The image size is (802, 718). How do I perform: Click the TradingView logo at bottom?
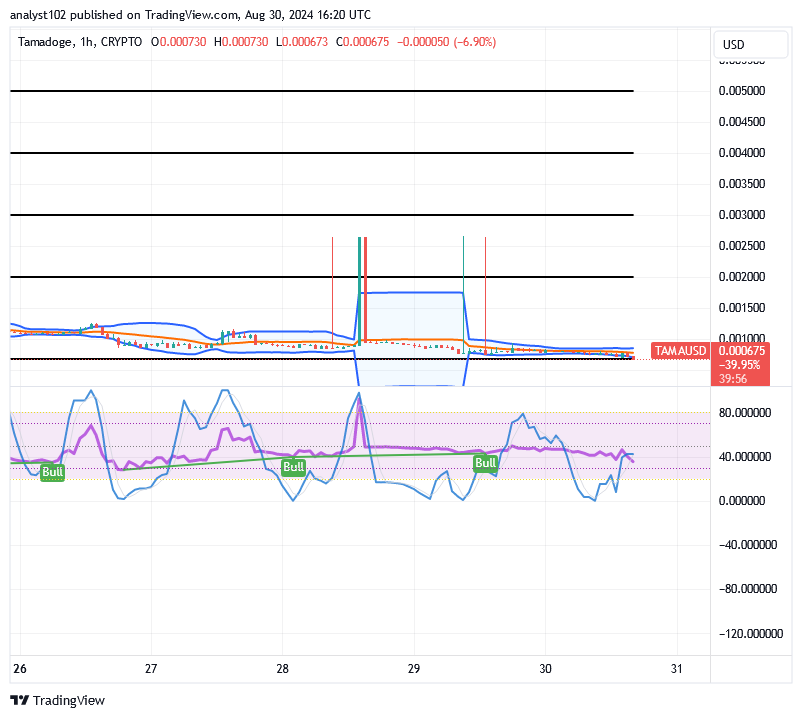[x=57, y=700]
